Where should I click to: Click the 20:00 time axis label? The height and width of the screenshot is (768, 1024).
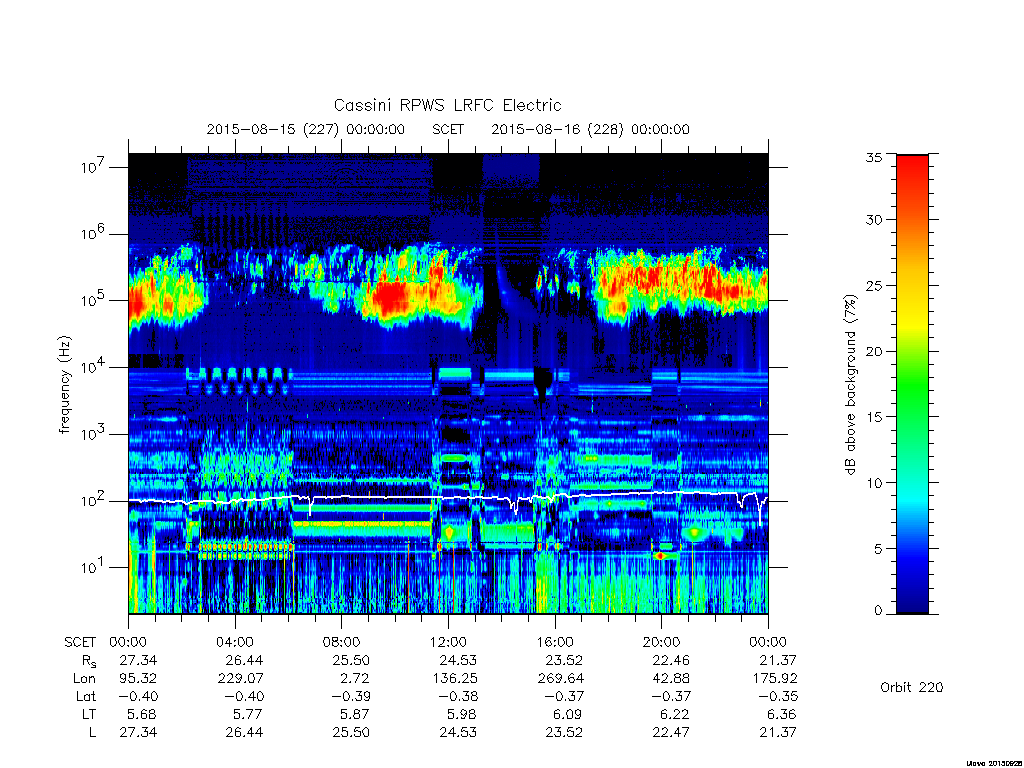point(662,642)
